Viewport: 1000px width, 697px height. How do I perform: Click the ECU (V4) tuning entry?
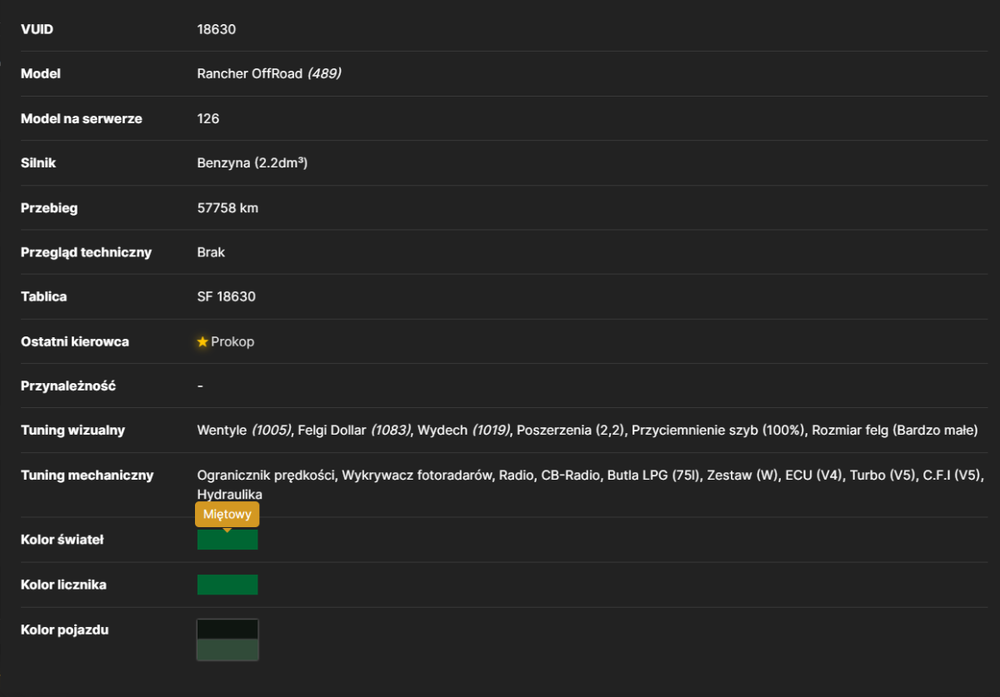(814, 475)
